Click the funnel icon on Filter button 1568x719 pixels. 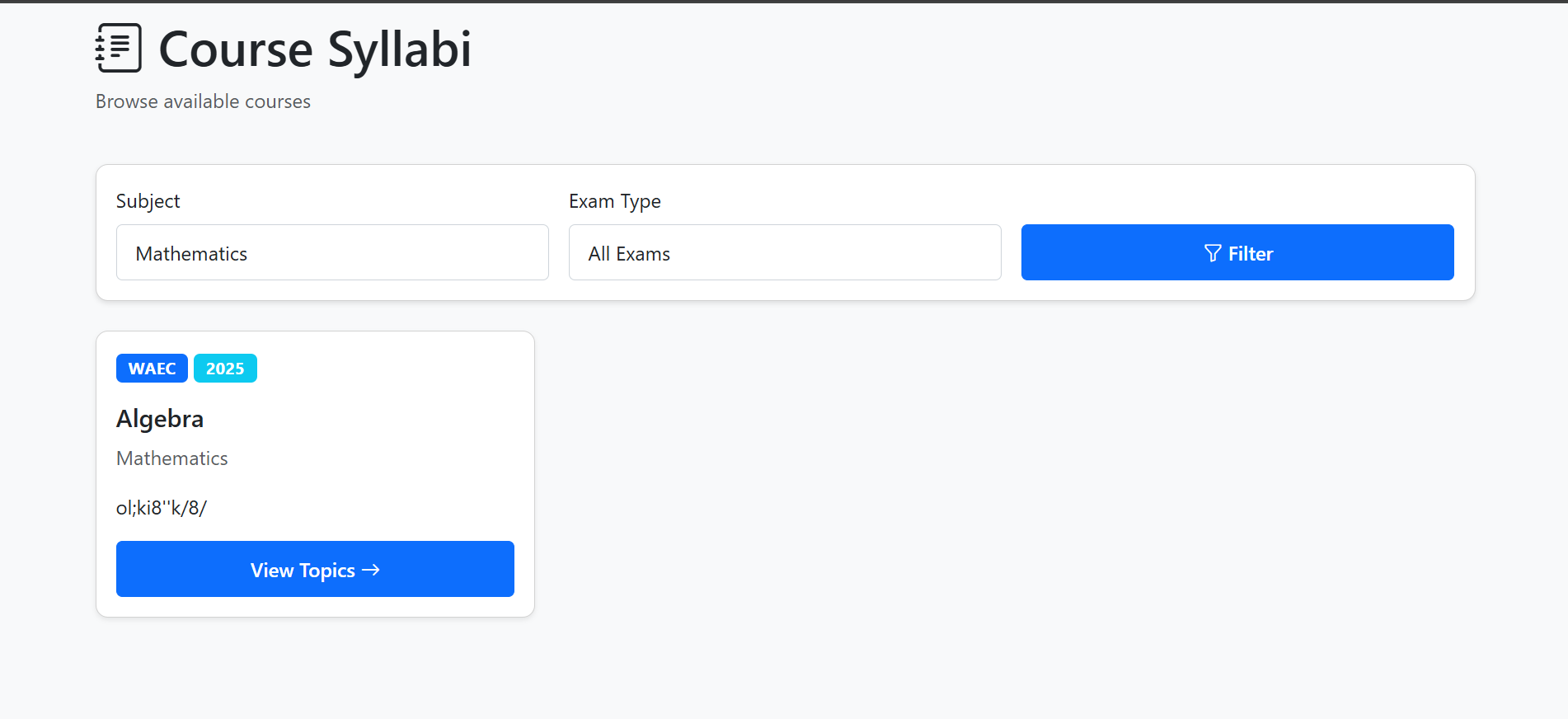[1212, 253]
